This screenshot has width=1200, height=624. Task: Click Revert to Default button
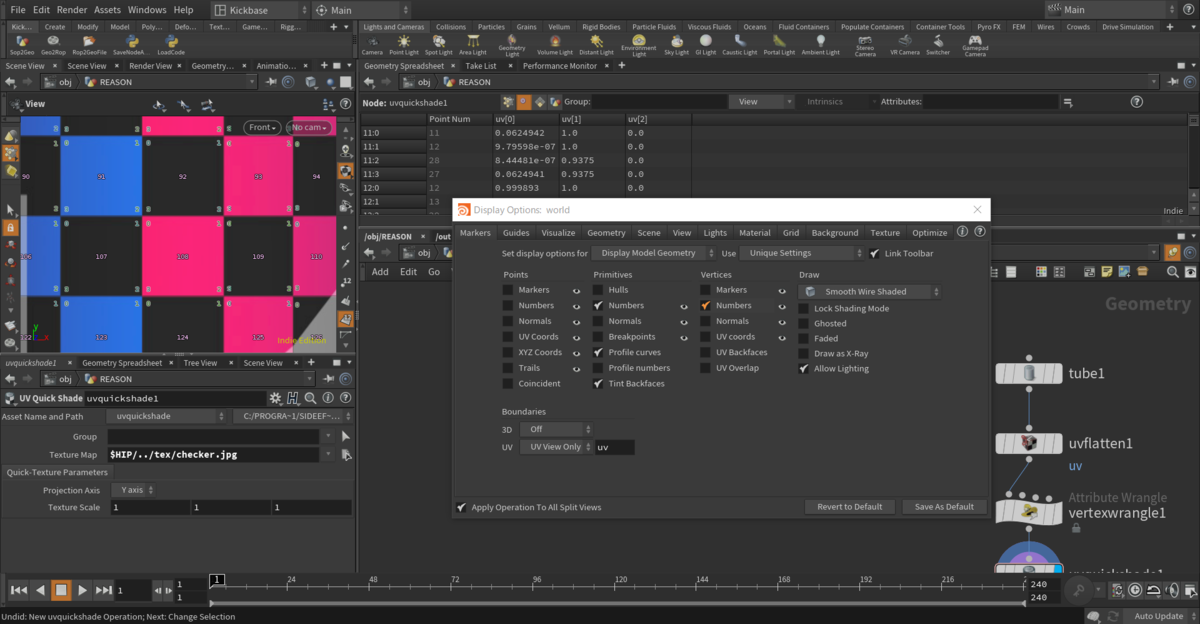849,507
